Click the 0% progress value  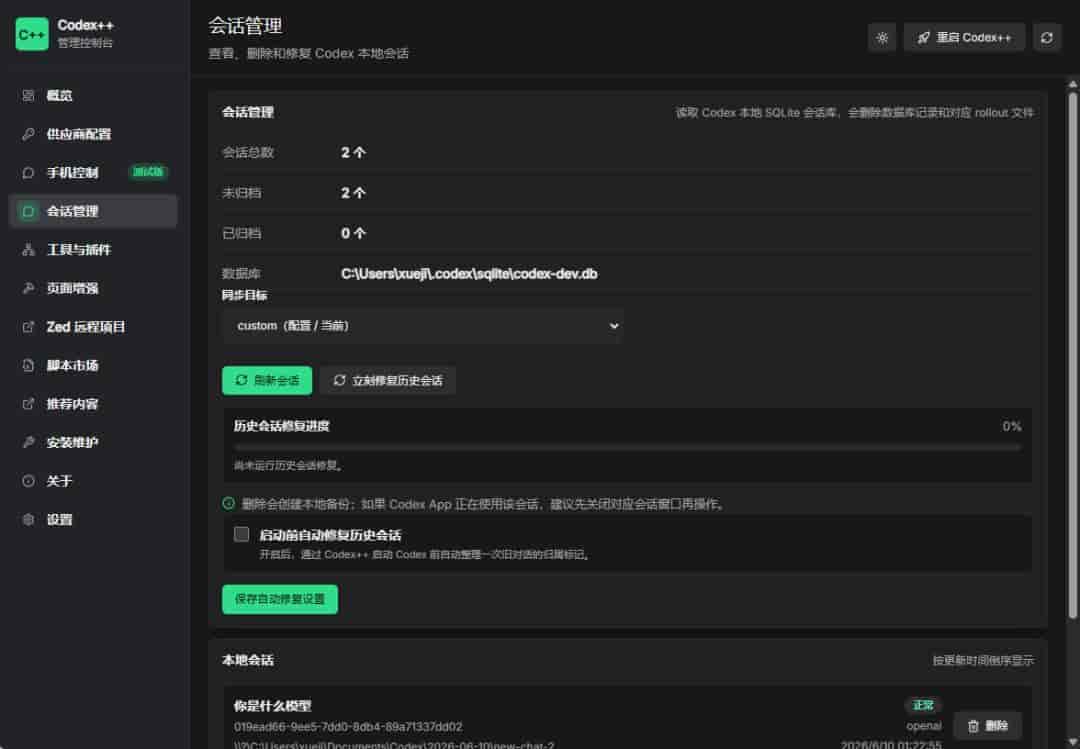(1012, 427)
